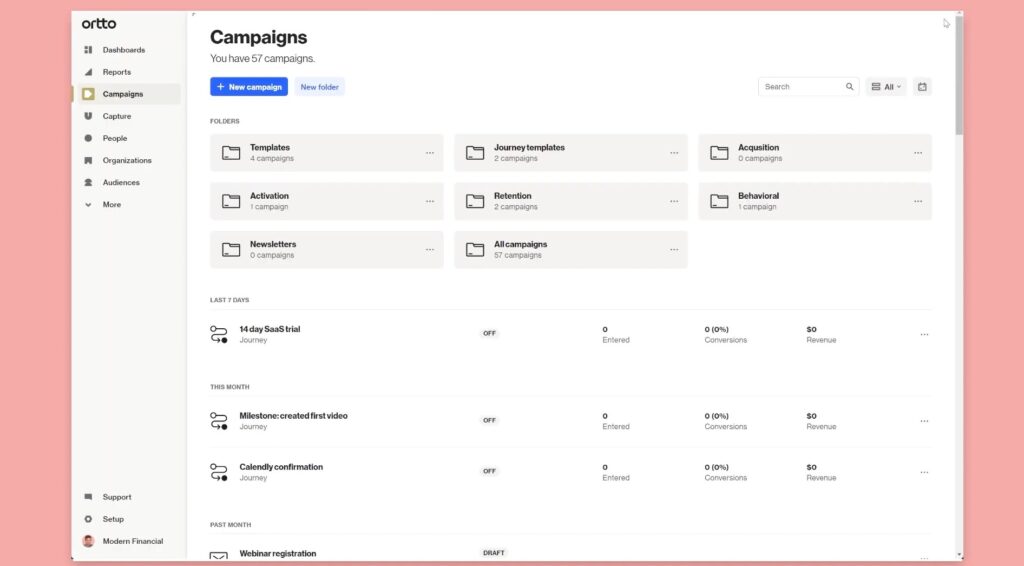Open options menu for Retention folder
This screenshot has width=1024, height=566.
pos(674,201)
